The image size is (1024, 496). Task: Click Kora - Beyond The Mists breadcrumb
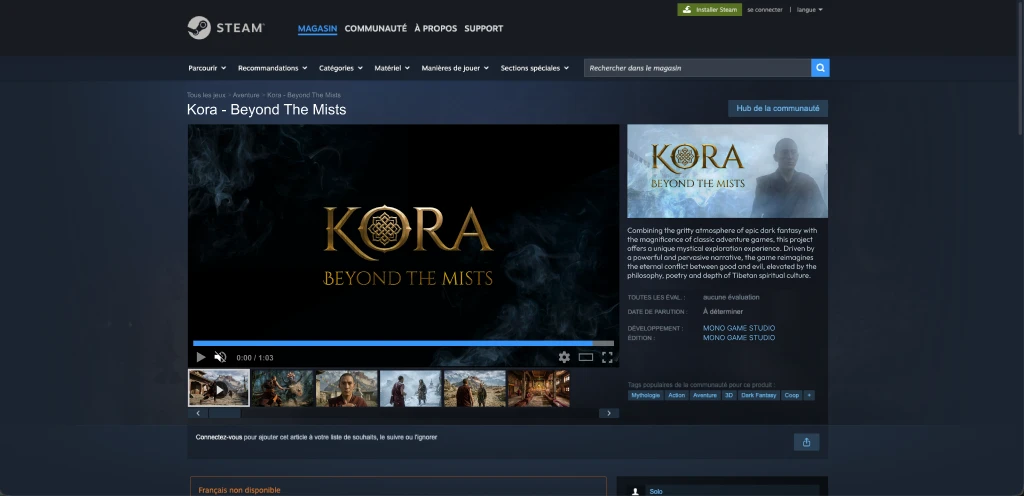coord(304,95)
